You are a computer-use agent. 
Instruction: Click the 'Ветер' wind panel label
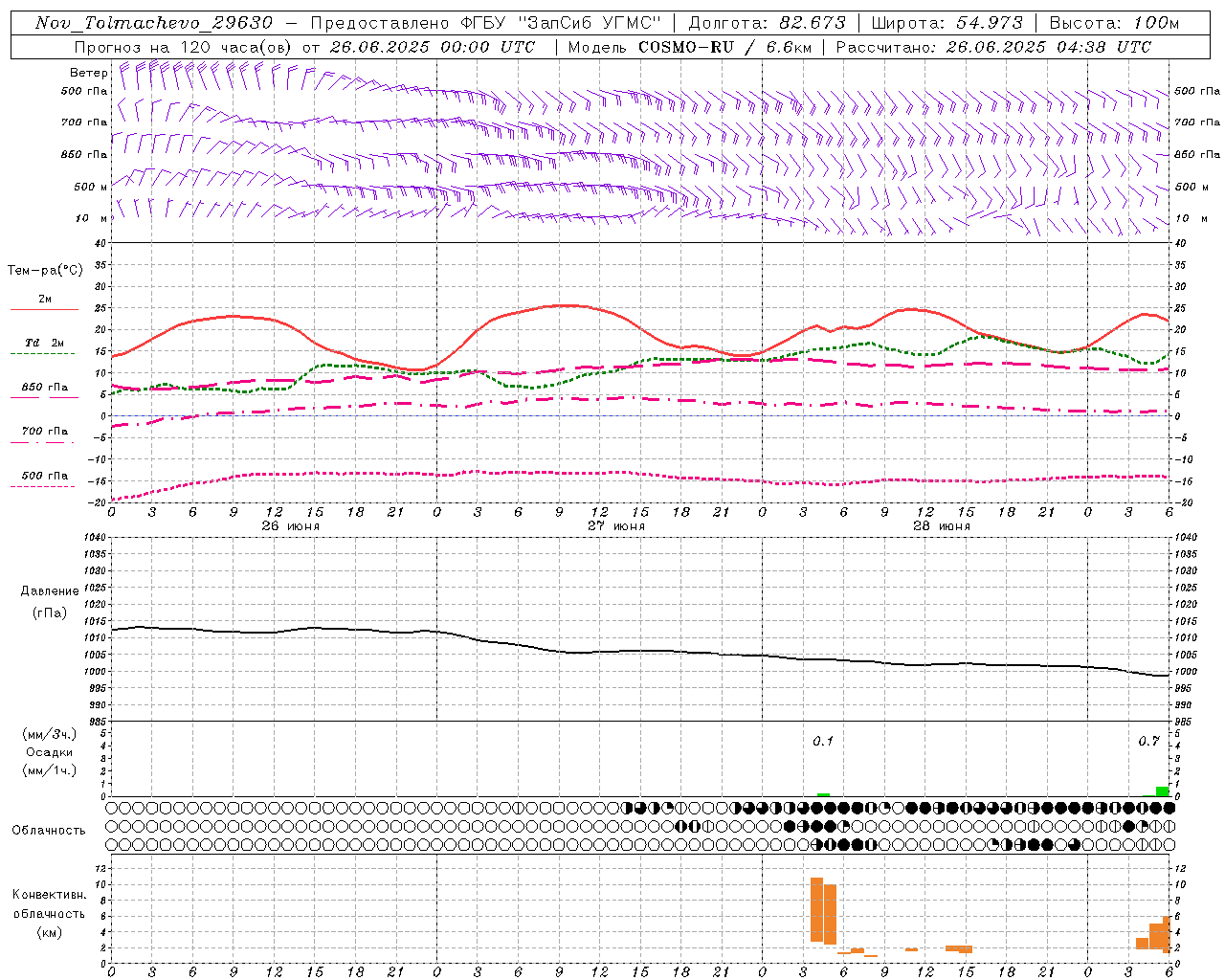click(89, 73)
